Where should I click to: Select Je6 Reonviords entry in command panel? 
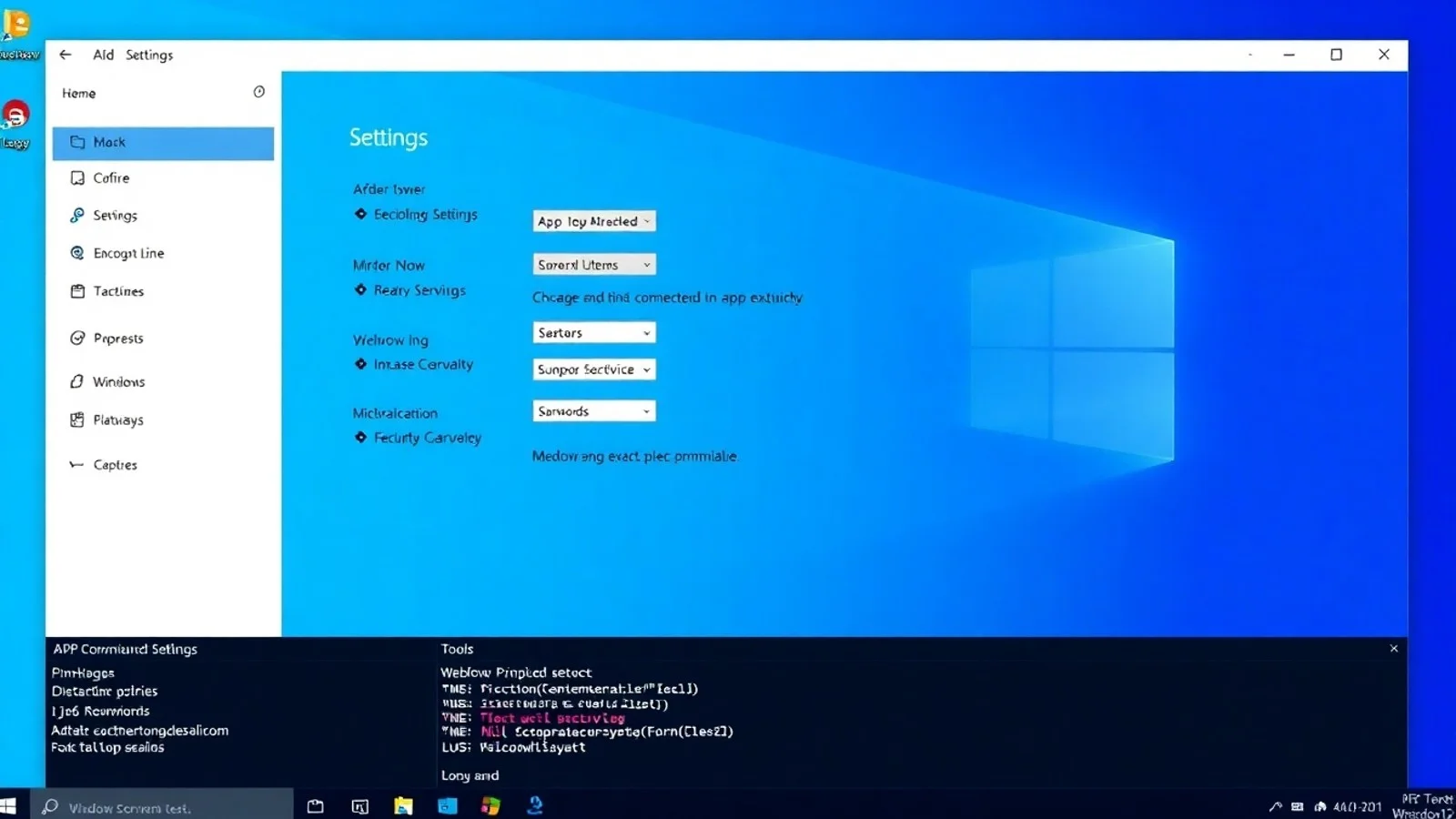point(100,712)
